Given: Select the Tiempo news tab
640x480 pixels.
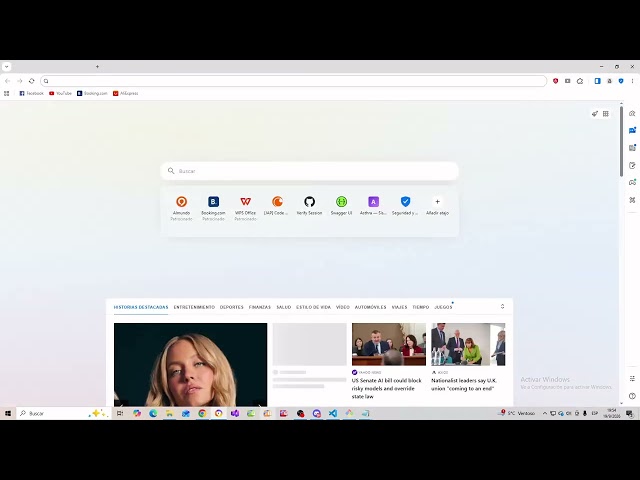Looking at the screenshot, I should coord(420,307).
